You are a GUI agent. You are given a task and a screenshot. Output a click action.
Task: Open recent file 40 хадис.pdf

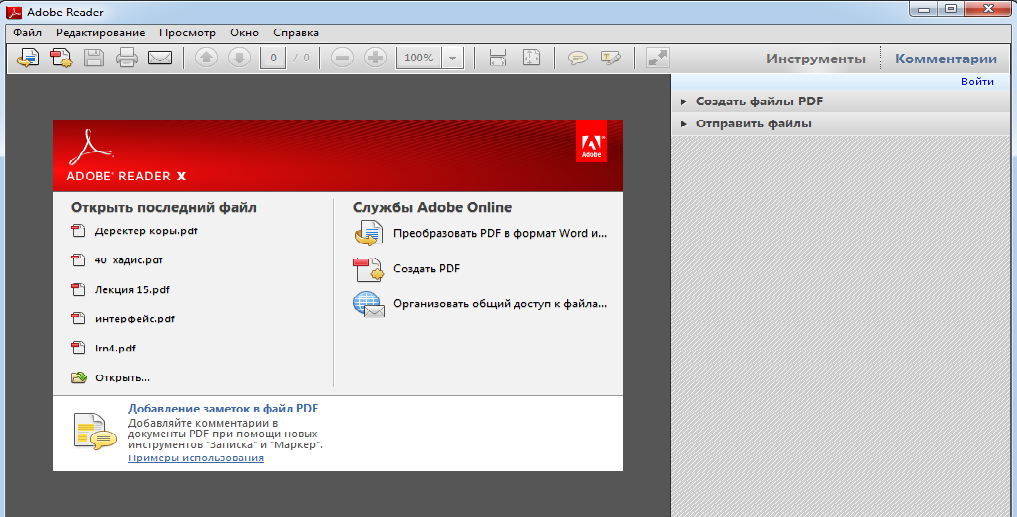(x=128, y=260)
